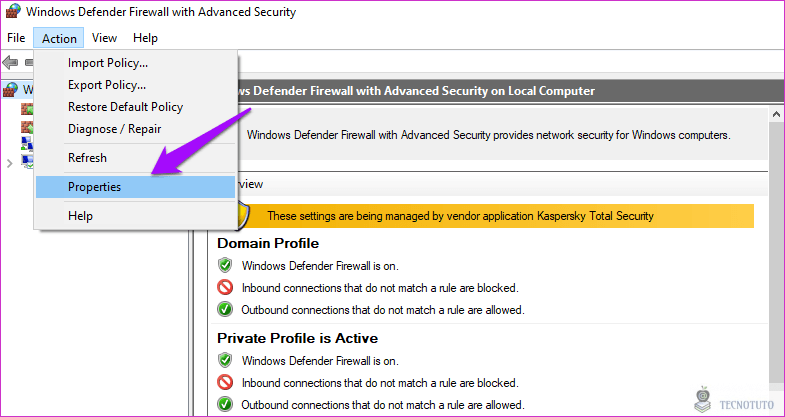This screenshot has width=785, height=417.
Task: Click green shield icon under Private Profile
Action: point(225,360)
